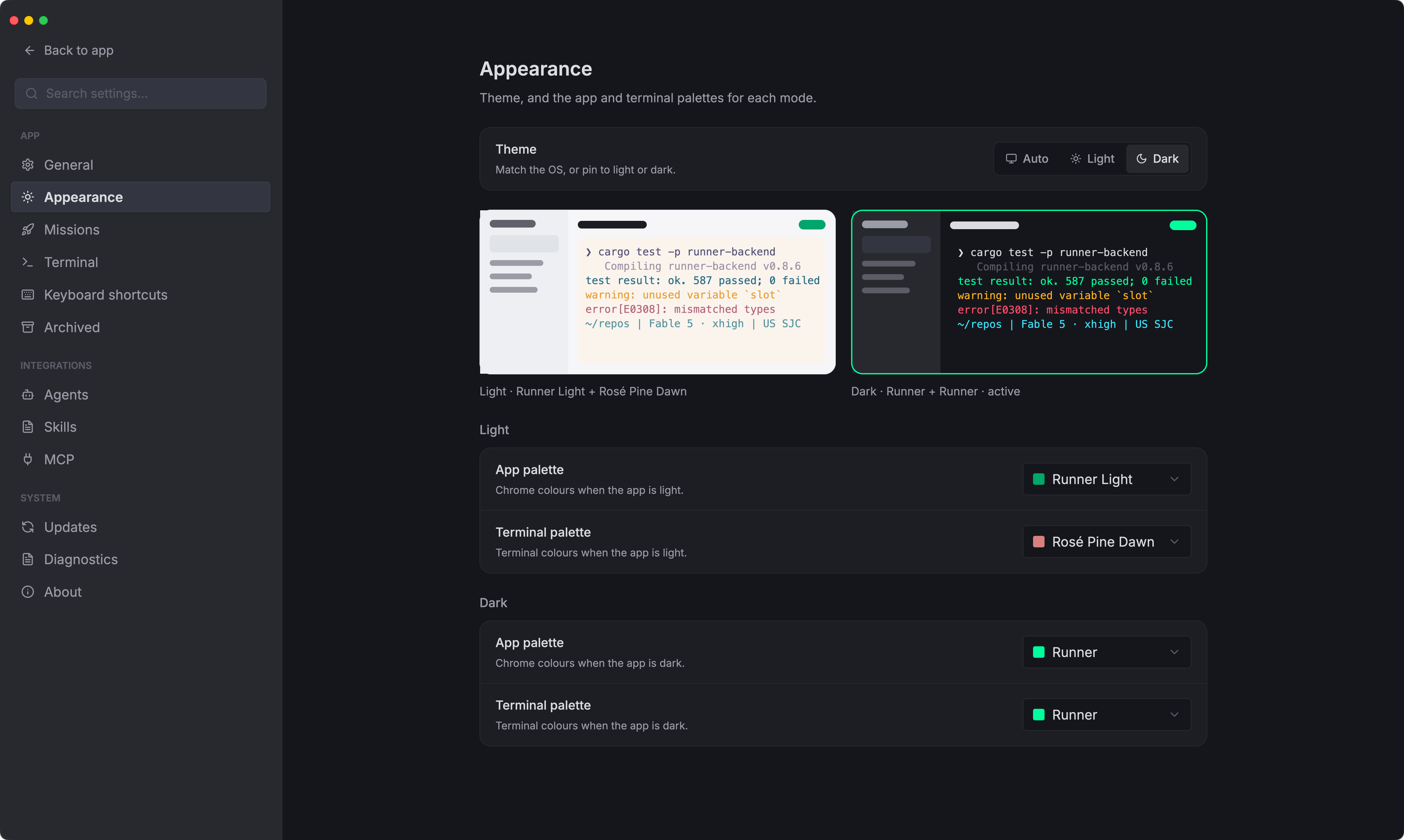This screenshot has width=1404, height=840.
Task: Focus the Search settings field
Action: (140, 94)
